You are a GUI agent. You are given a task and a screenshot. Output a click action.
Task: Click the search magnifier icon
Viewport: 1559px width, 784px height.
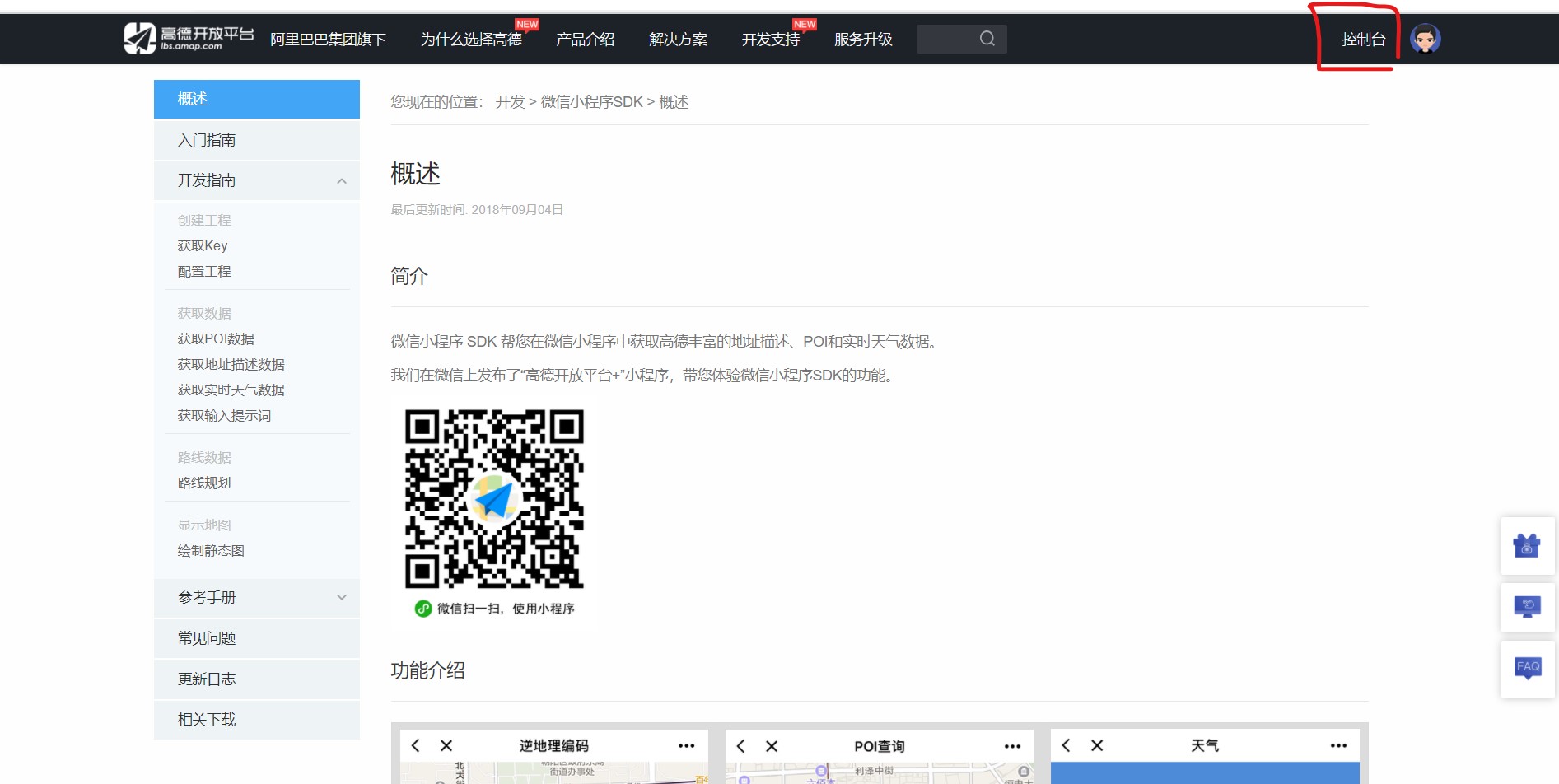(987, 39)
